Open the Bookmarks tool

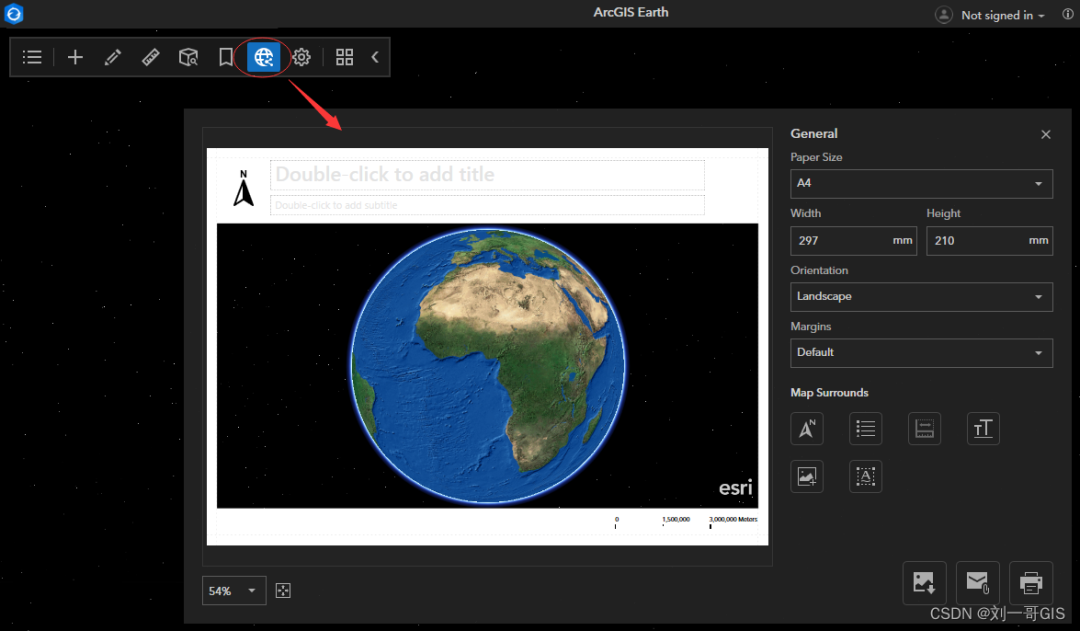pos(226,57)
